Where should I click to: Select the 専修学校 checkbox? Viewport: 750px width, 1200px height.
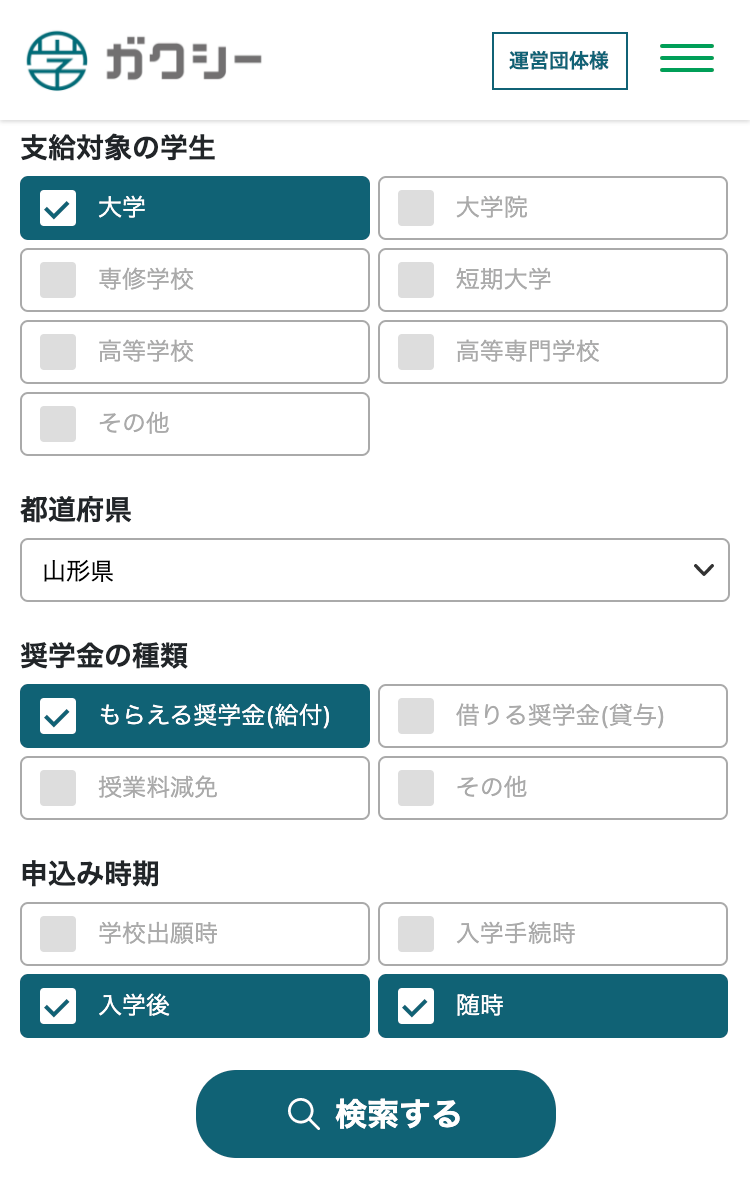(x=58, y=280)
